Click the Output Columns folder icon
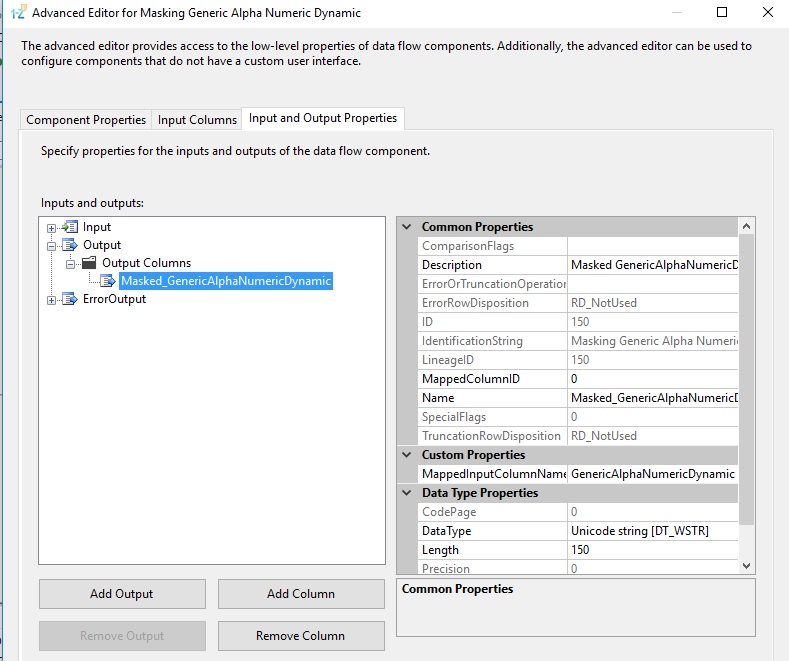 89,263
